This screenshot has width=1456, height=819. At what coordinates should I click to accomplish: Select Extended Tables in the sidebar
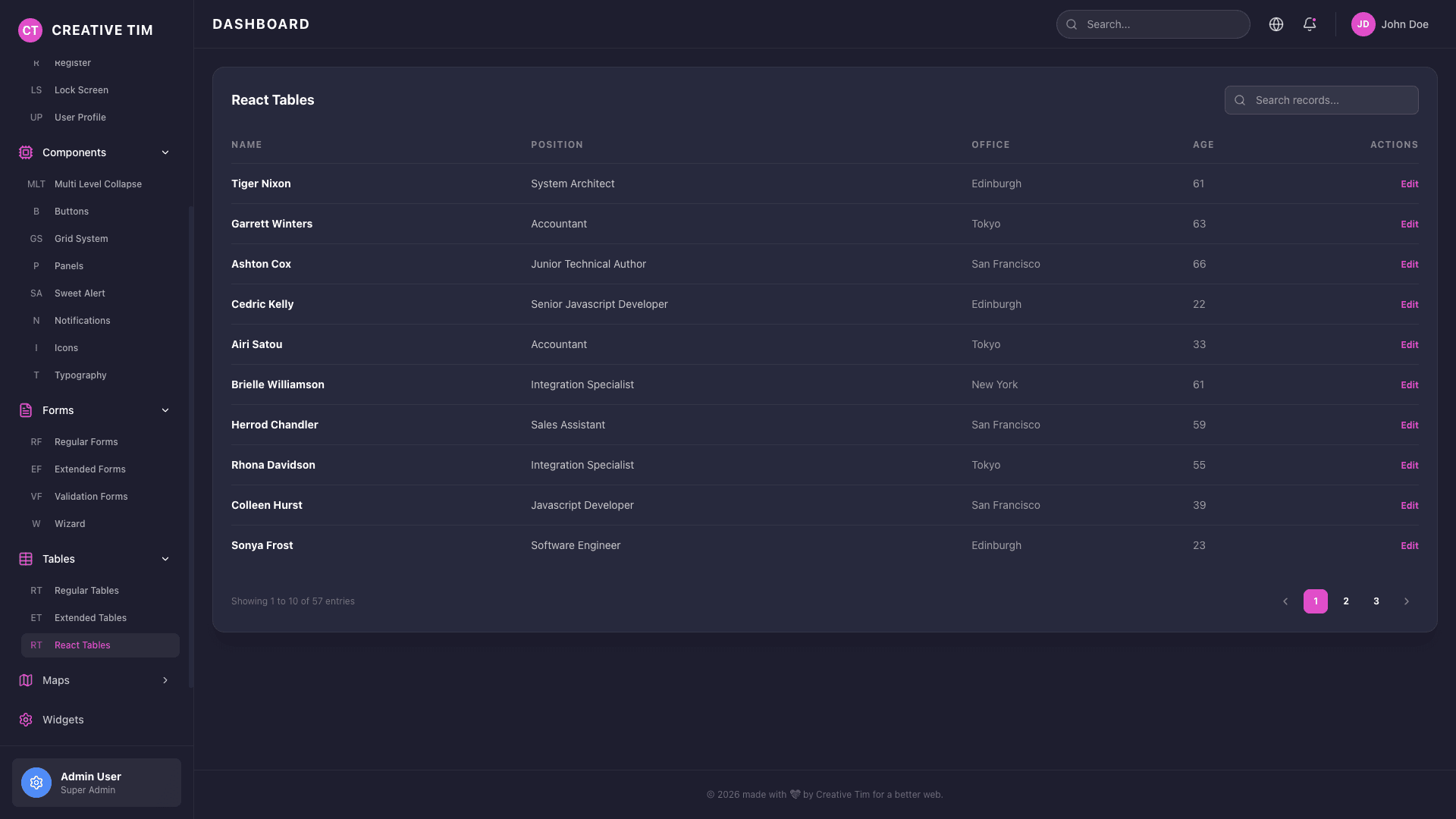tap(90, 617)
